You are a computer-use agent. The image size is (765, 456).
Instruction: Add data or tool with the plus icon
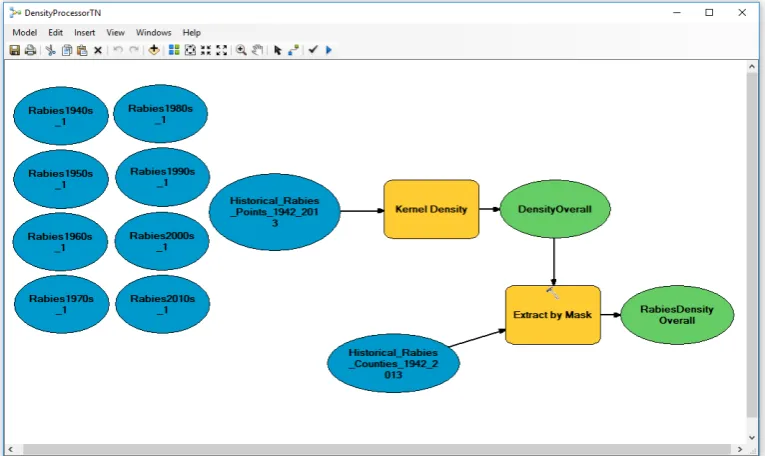tap(154, 50)
